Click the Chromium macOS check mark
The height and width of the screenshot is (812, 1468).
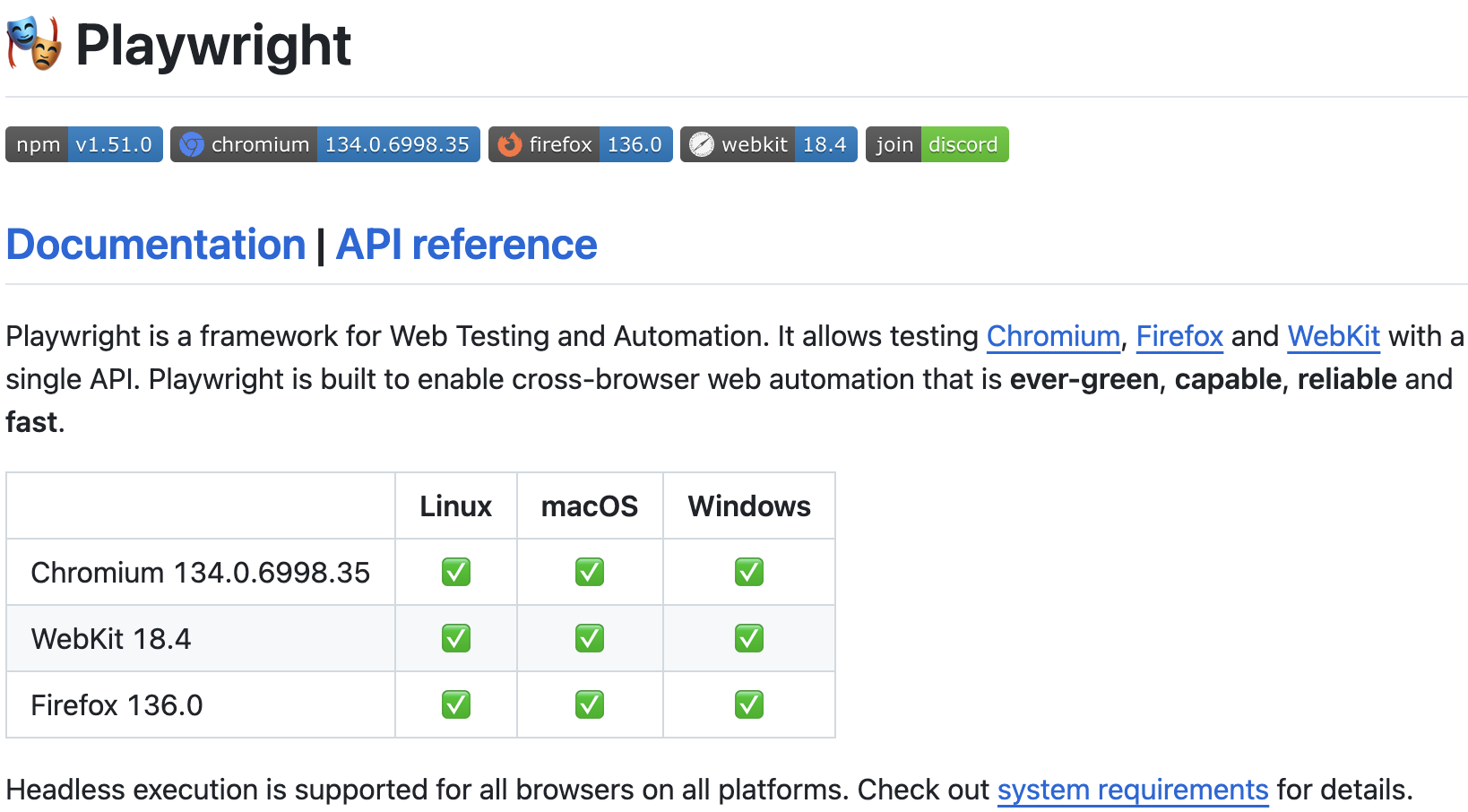(590, 572)
